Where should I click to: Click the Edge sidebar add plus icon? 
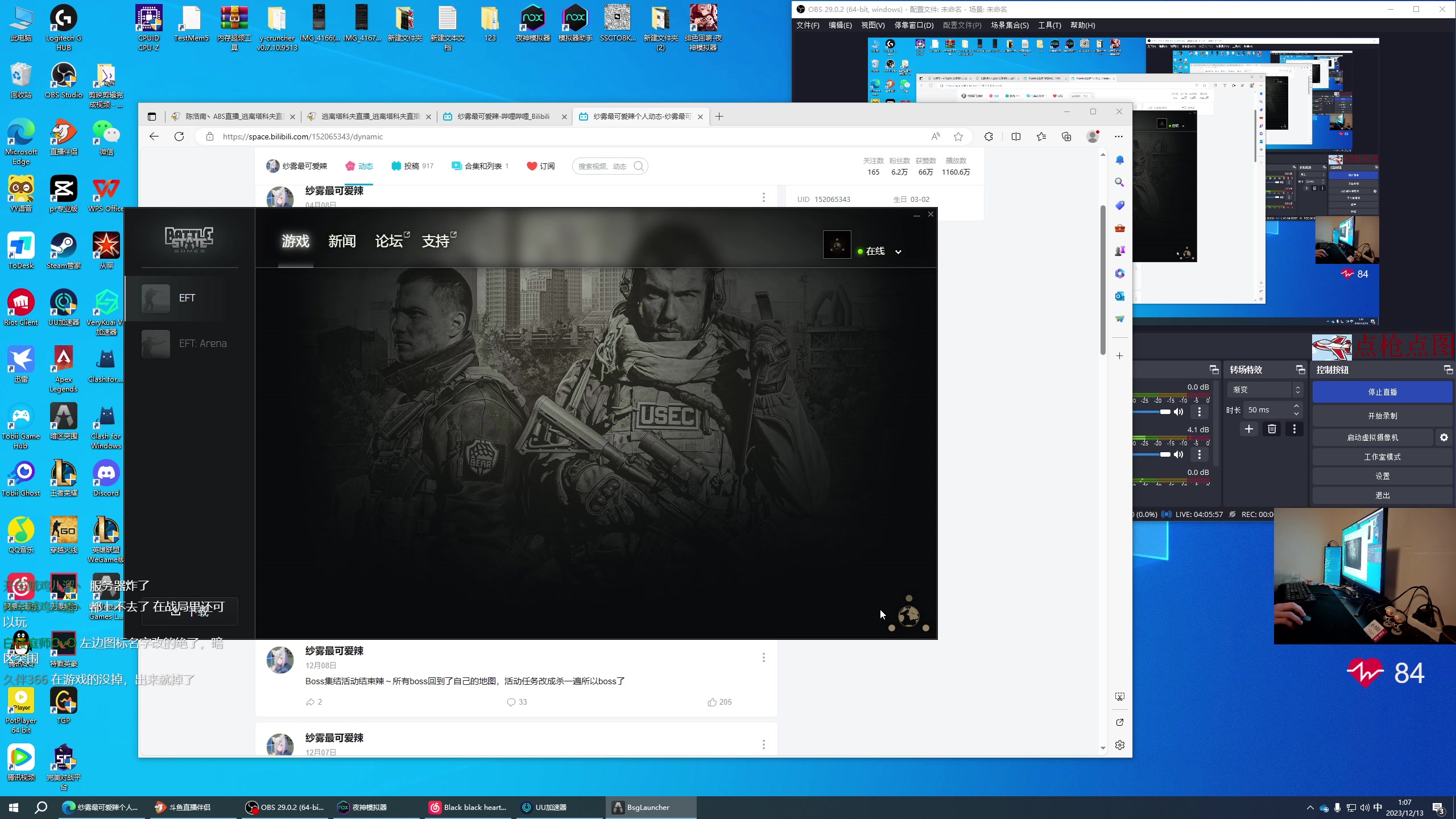pos(1119,356)
